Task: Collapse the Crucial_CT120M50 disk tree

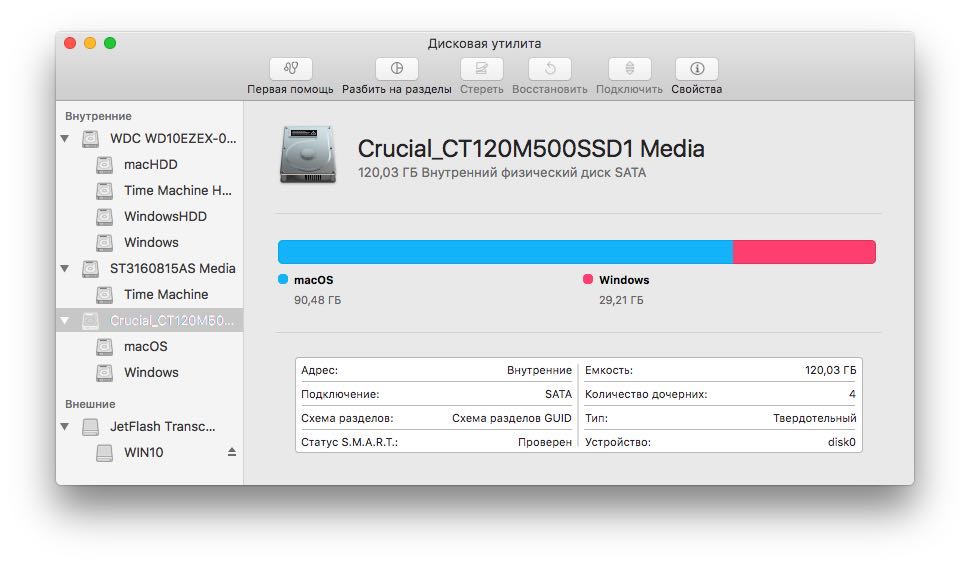Action: click(x=64, y=321)
